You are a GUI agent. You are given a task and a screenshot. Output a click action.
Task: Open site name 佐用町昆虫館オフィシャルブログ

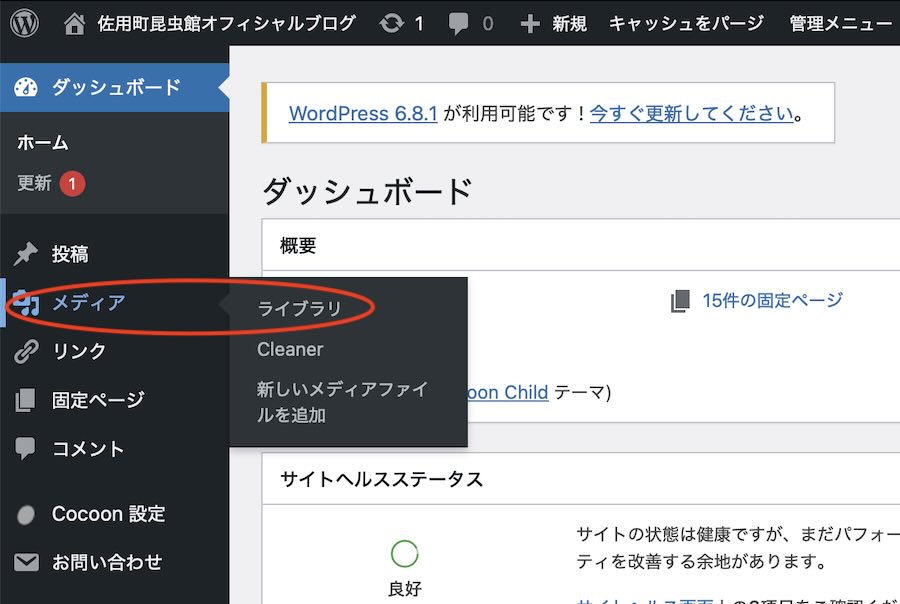coord(226,24)
